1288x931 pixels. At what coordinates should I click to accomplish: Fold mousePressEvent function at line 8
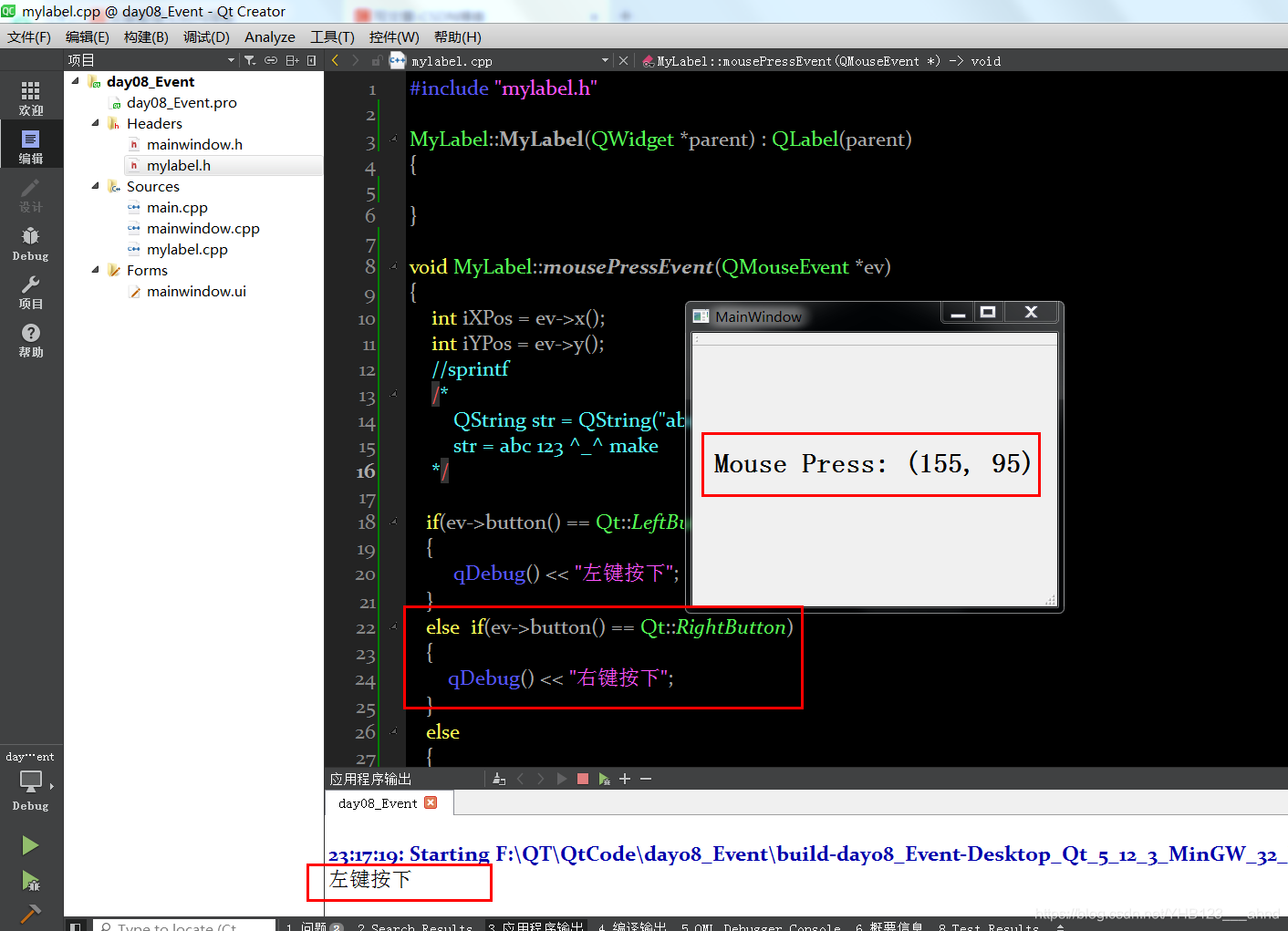394,267
